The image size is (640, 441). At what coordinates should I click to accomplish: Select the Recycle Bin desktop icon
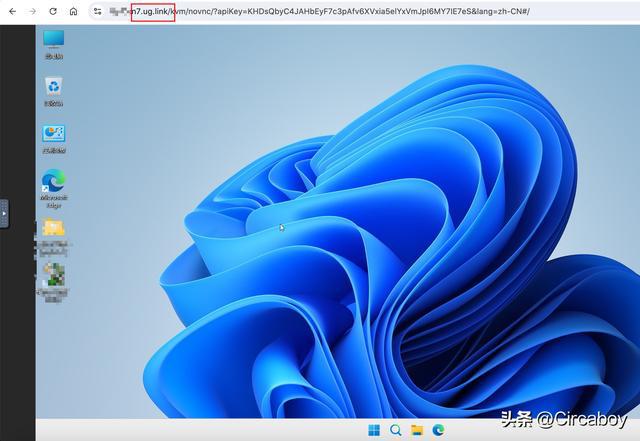pos(54,91)
